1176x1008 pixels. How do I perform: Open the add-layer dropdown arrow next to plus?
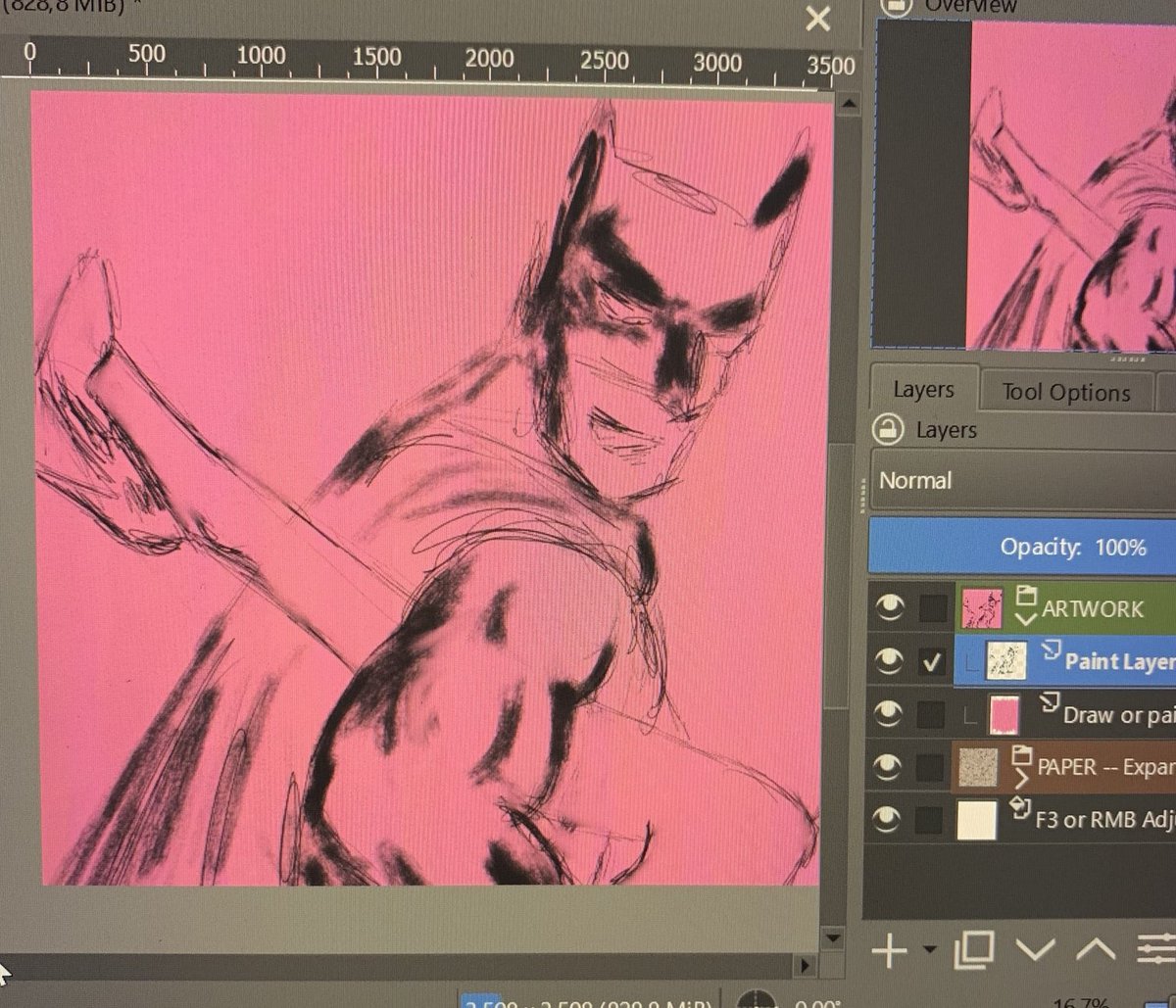click(929, 951)
